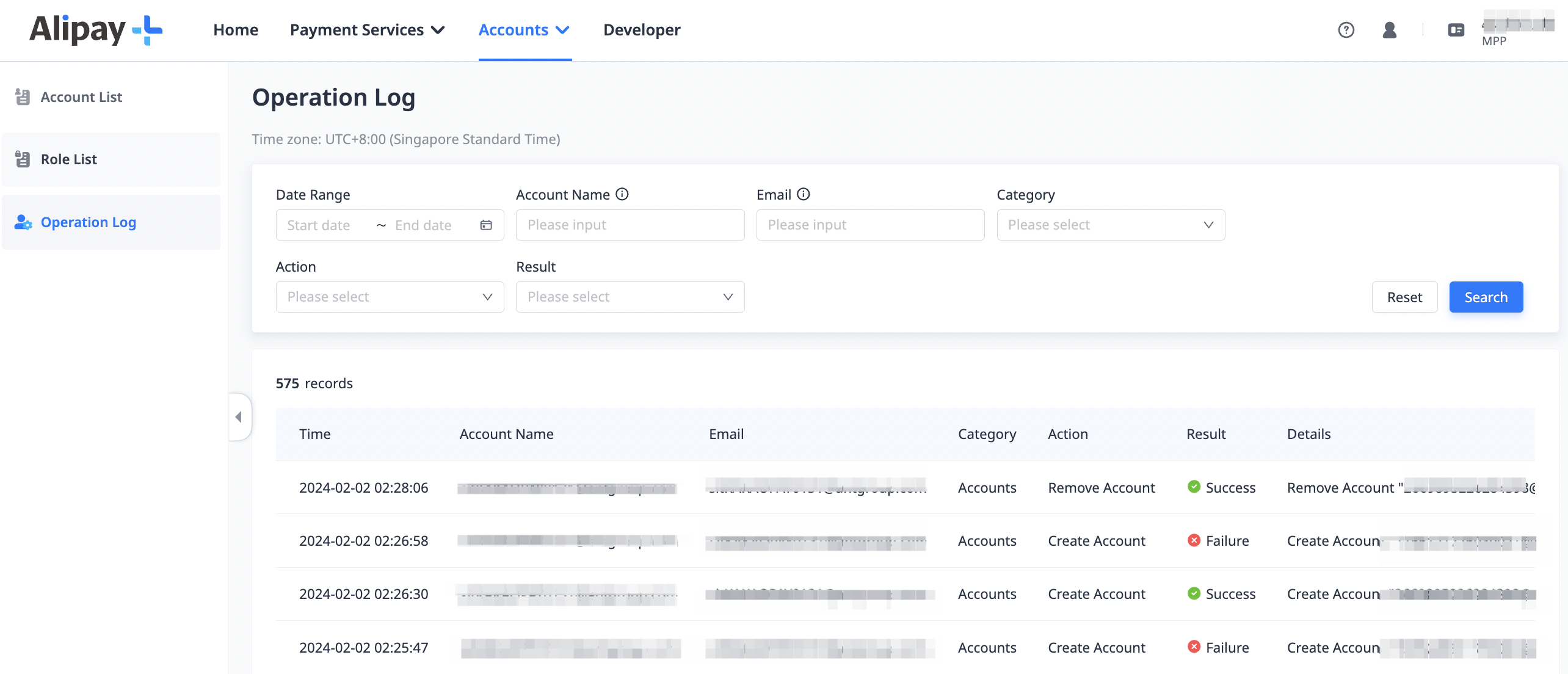Open the Category dropdown
Viewport: 1568px width, 674px height.
click(x=1111, y=225)
